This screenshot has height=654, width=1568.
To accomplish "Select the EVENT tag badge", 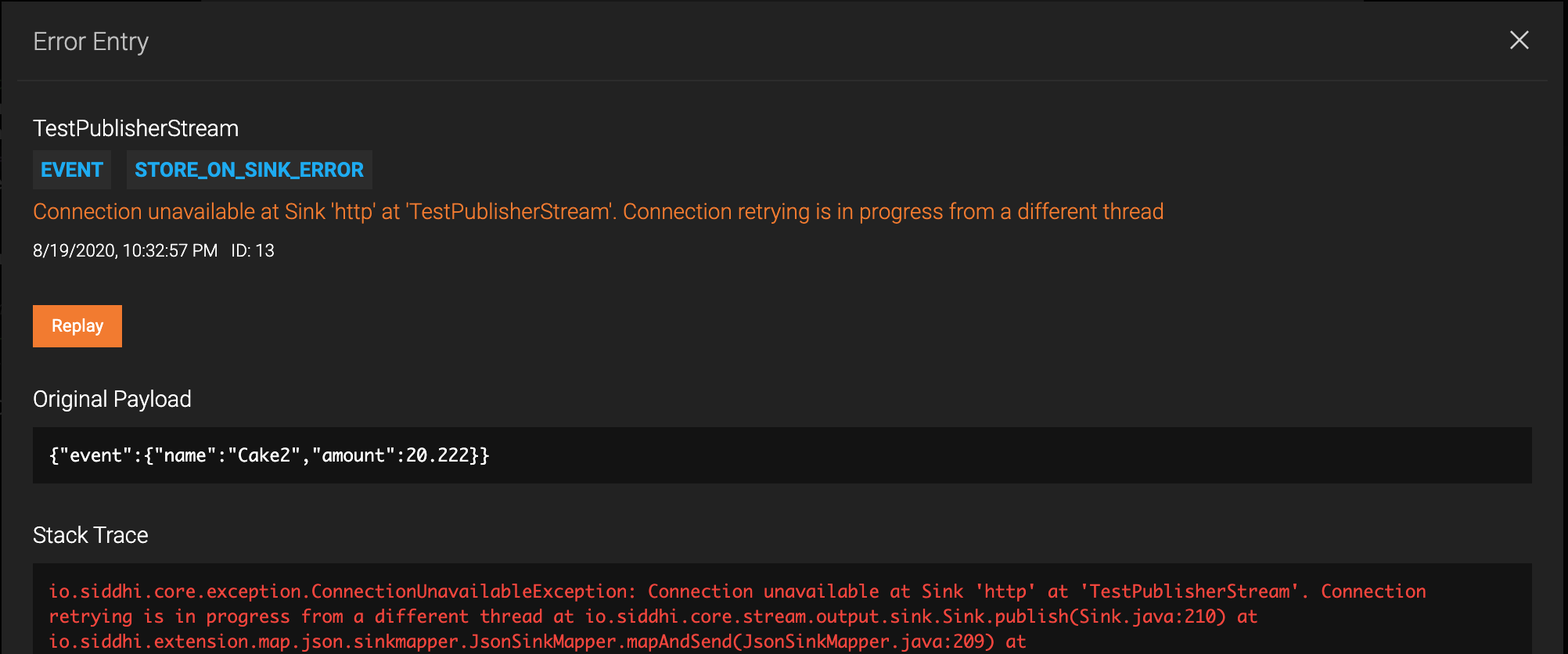I will 72,170.
